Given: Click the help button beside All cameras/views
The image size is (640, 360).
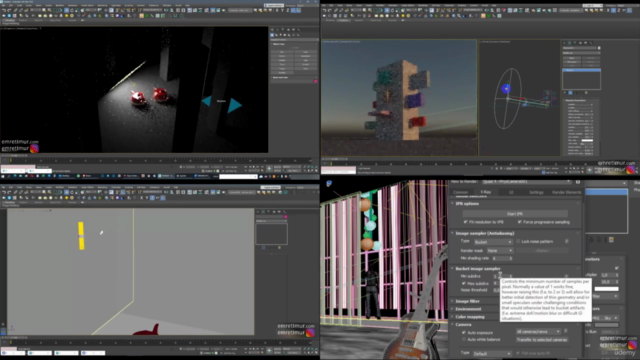Looking at the screenshot, I should point(566,331).
